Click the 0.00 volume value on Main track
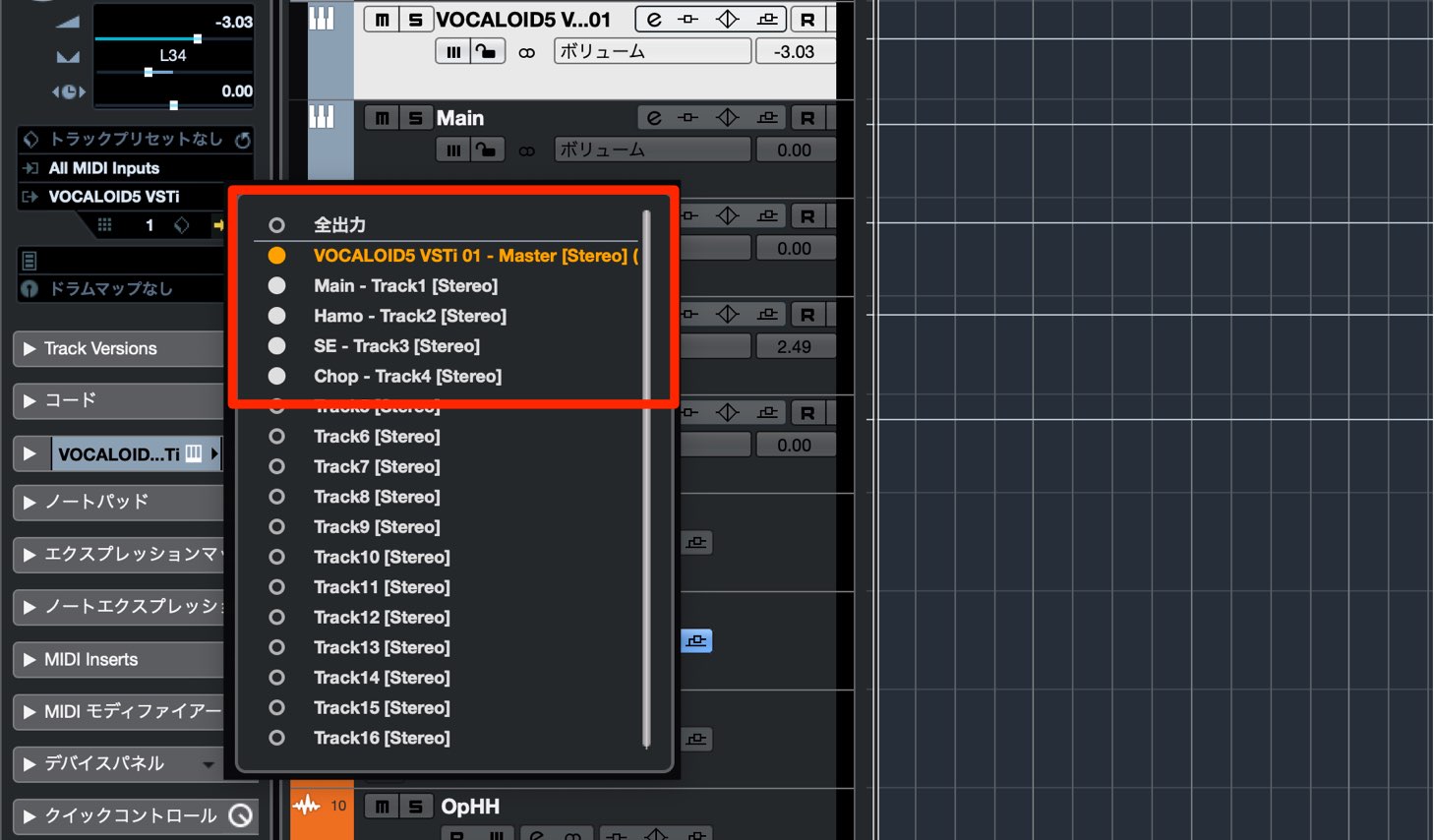 pos(795,150)
